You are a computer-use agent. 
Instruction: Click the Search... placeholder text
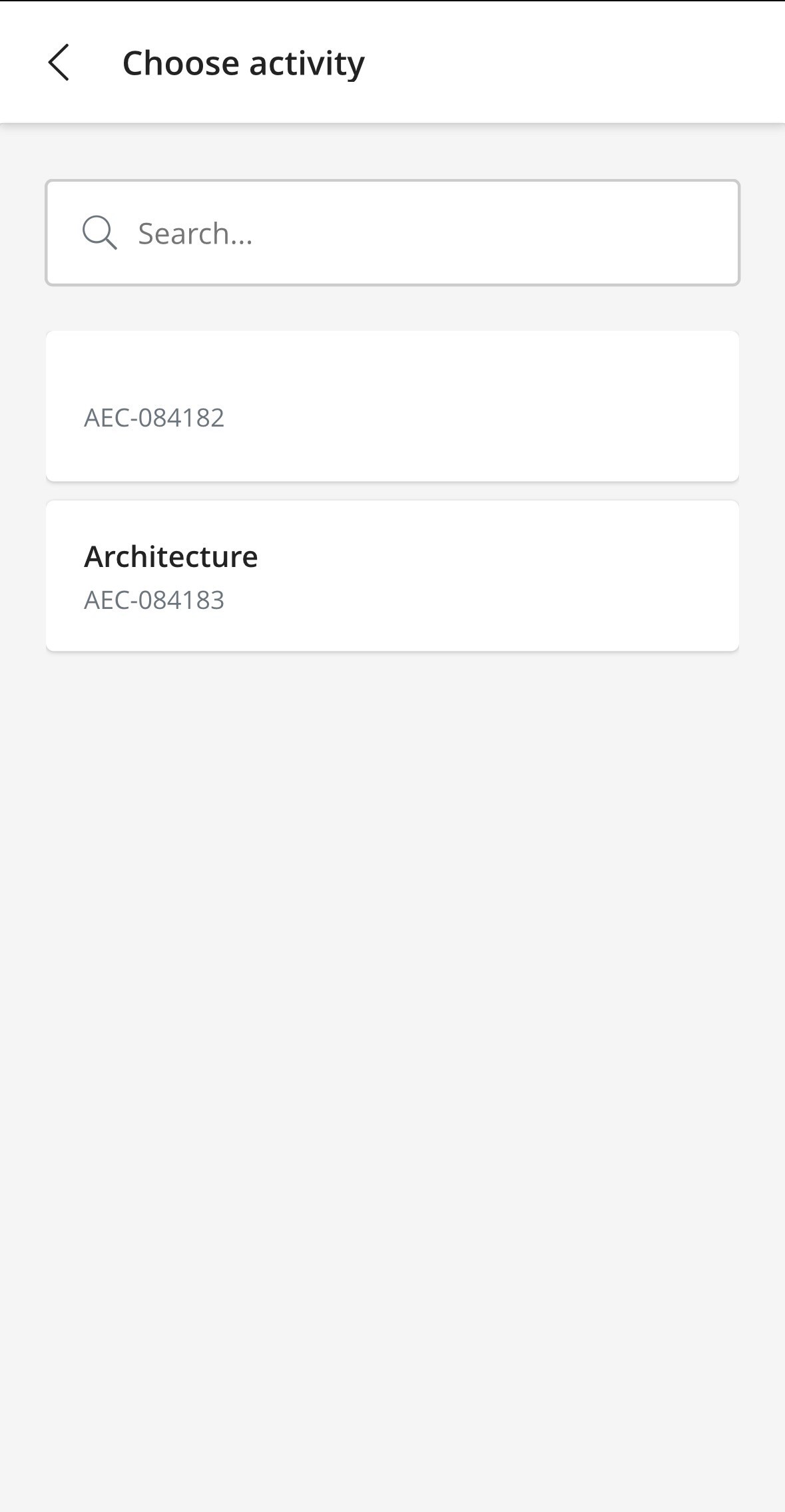195,234
